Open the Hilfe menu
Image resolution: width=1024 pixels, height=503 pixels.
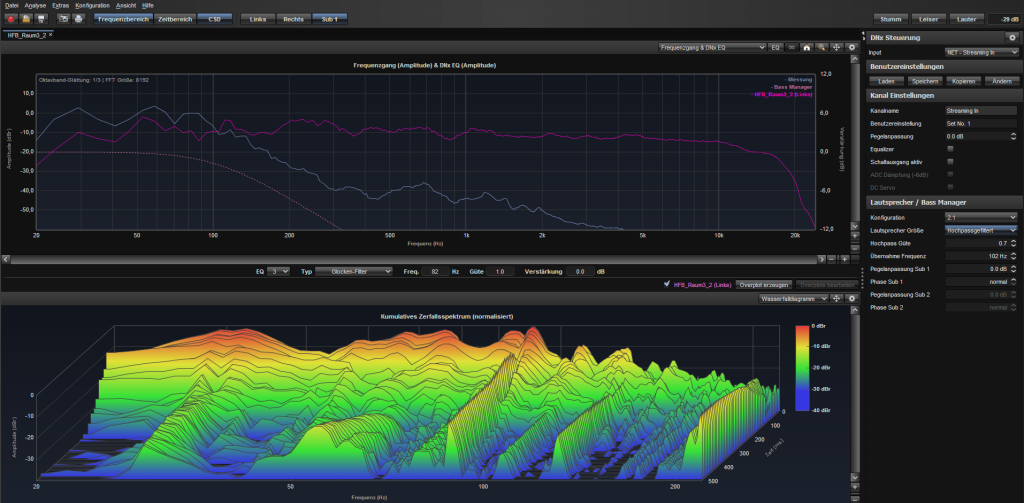coord(148,5)
